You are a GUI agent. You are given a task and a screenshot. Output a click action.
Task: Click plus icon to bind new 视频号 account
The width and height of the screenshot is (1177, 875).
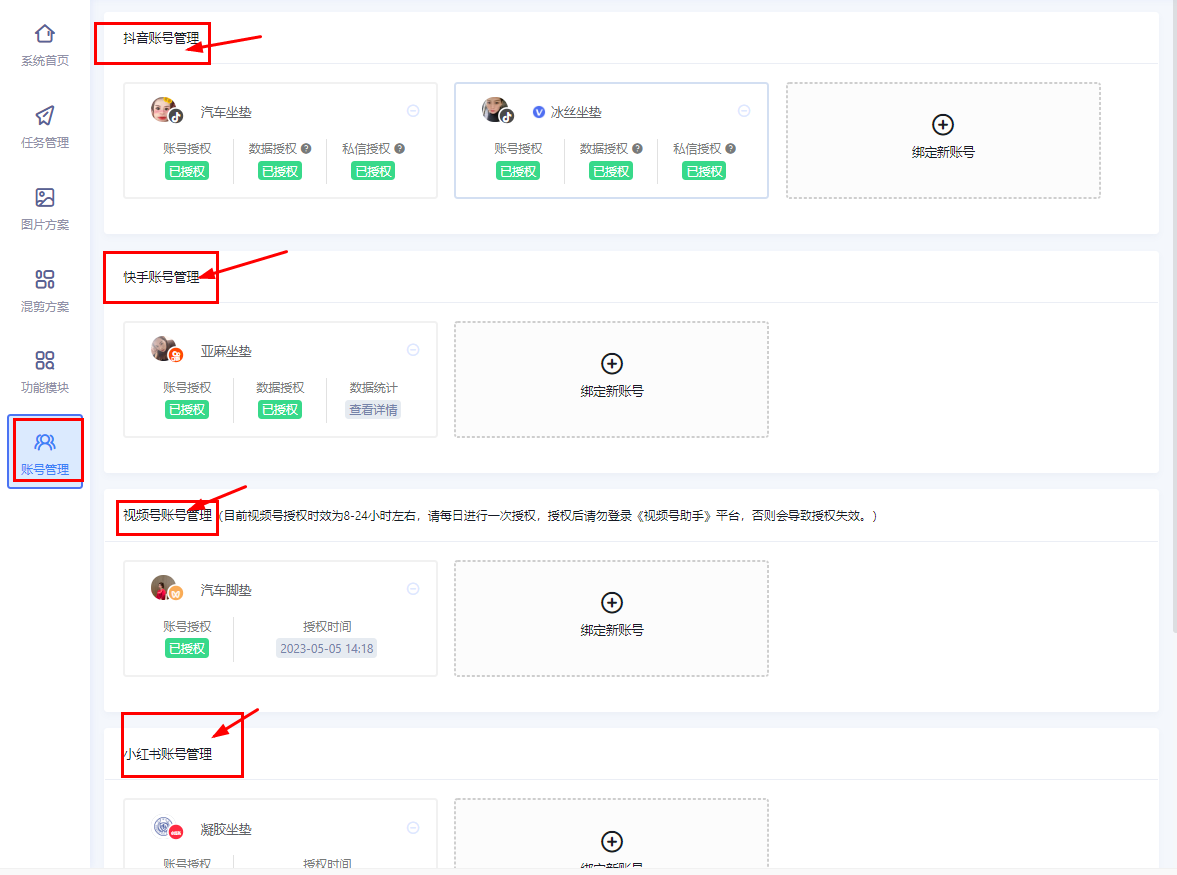pos(612,603)
